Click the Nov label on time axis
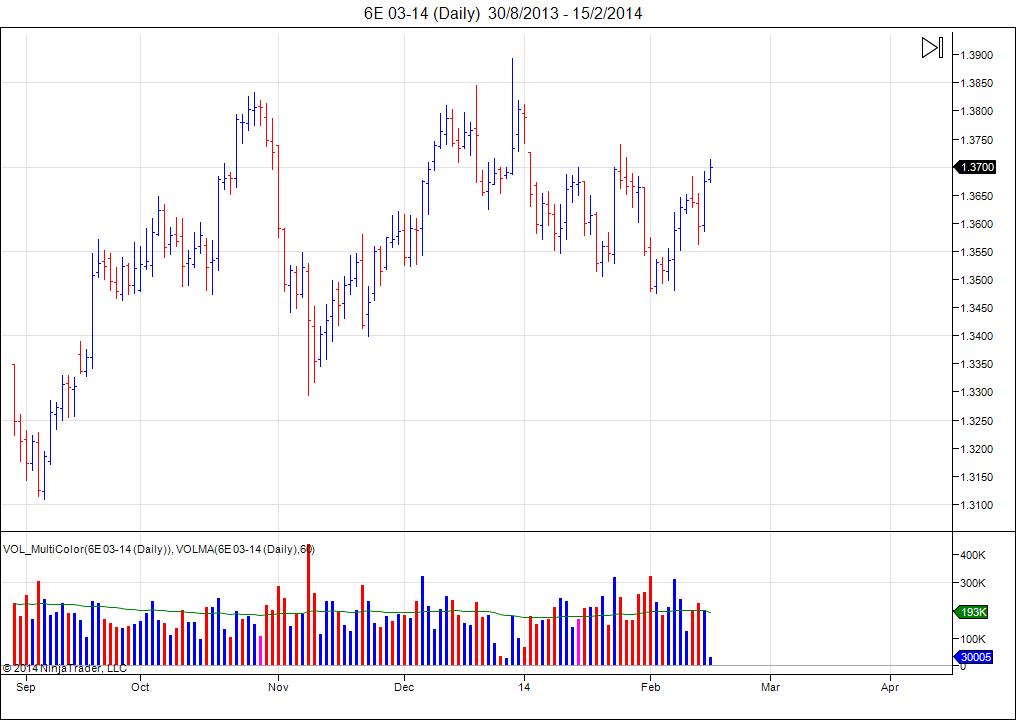The image size is (1016, 720). pos(278,687)
